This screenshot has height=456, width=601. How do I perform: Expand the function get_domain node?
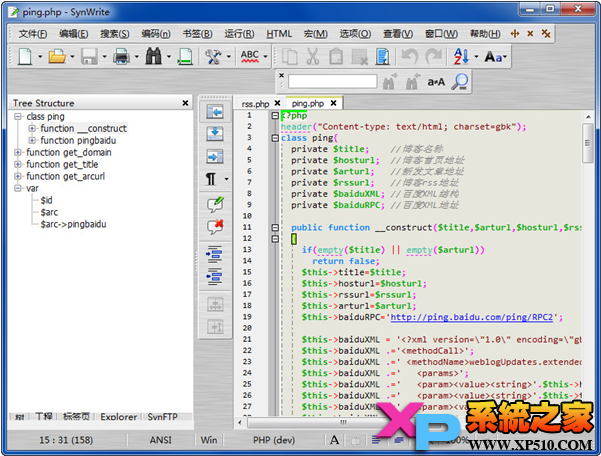coord(18,152)
